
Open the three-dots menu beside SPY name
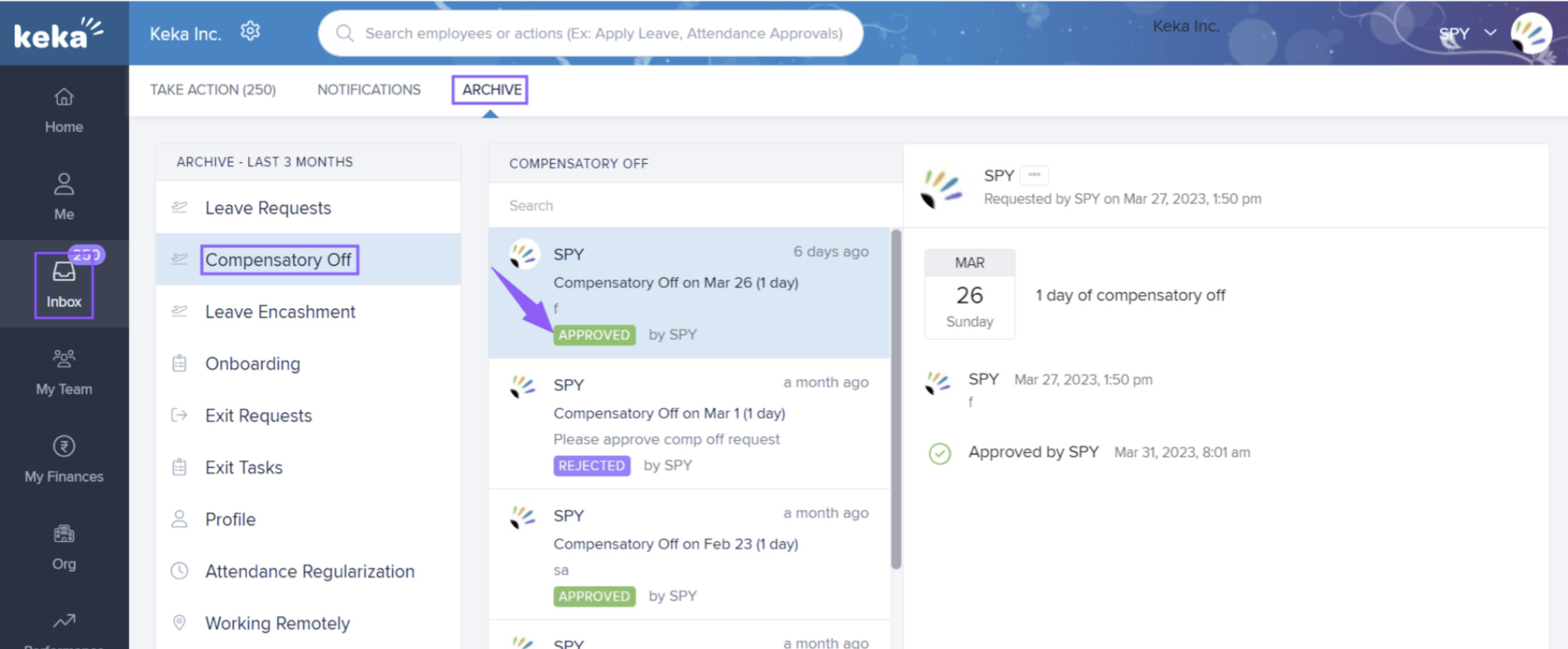pos(1034,175)
